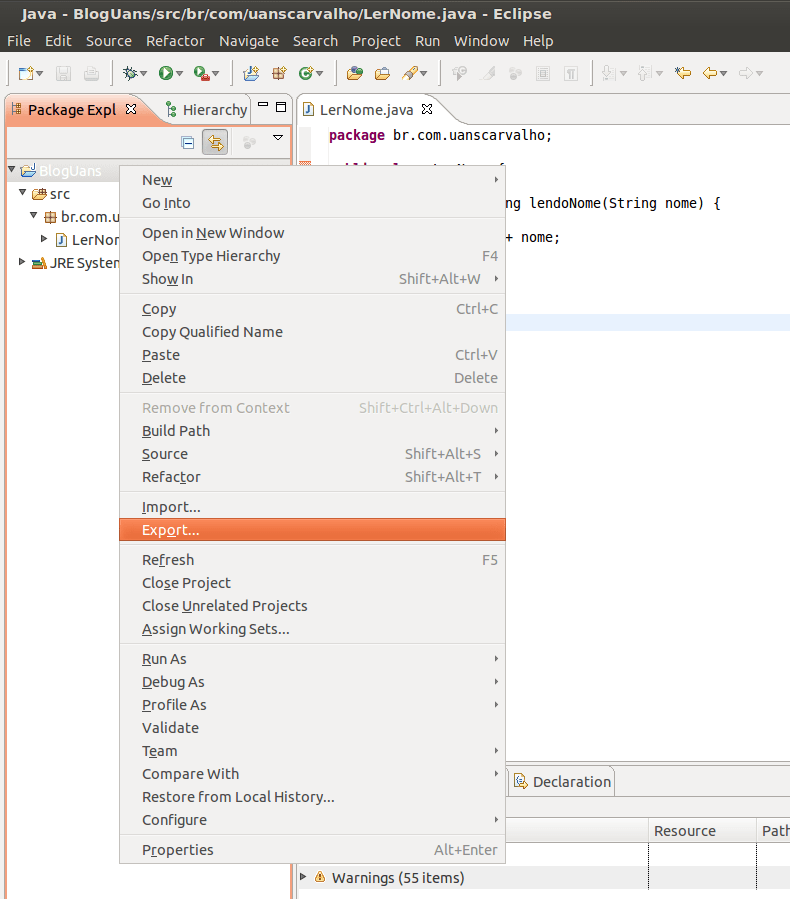
Task: Collapse the src folder node
Action: pyautogui.click(x=22, y=193)
